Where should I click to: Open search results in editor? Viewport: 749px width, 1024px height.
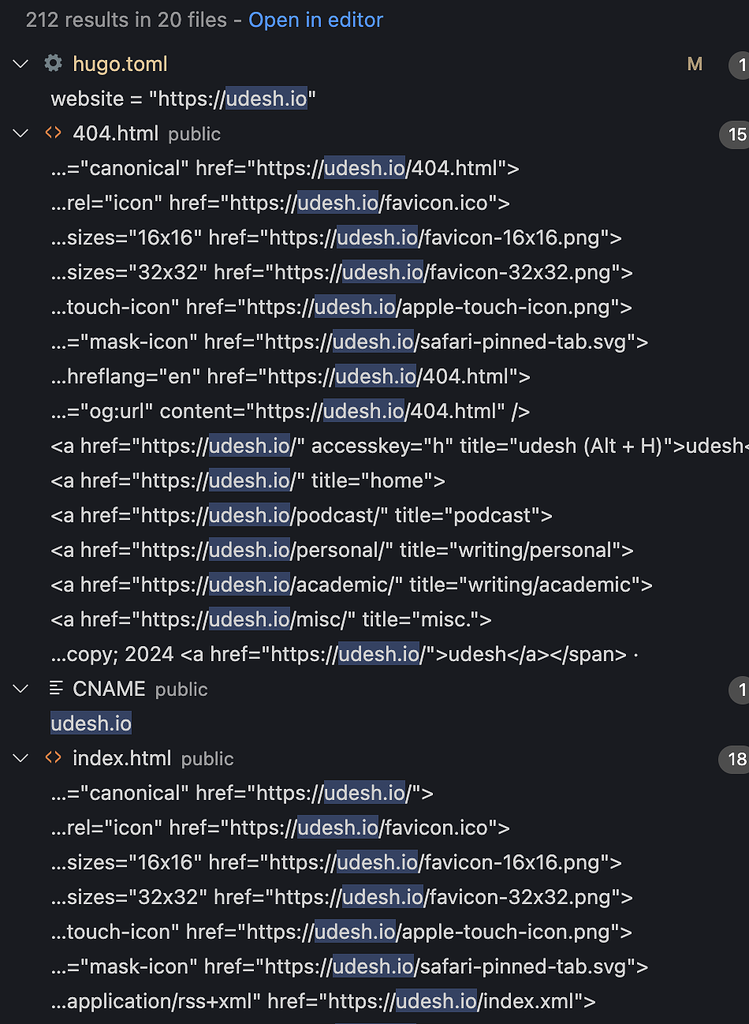point(315,20)
